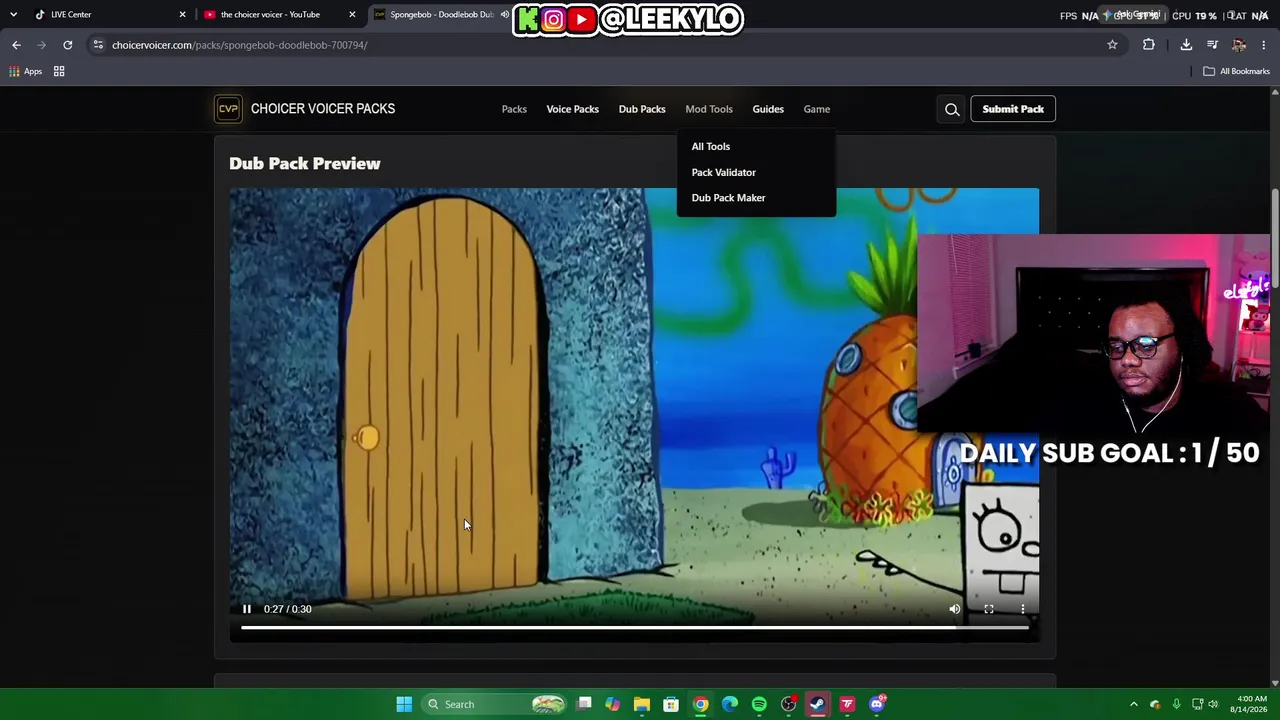Open Spotify from the taskbar

[759, 705]
